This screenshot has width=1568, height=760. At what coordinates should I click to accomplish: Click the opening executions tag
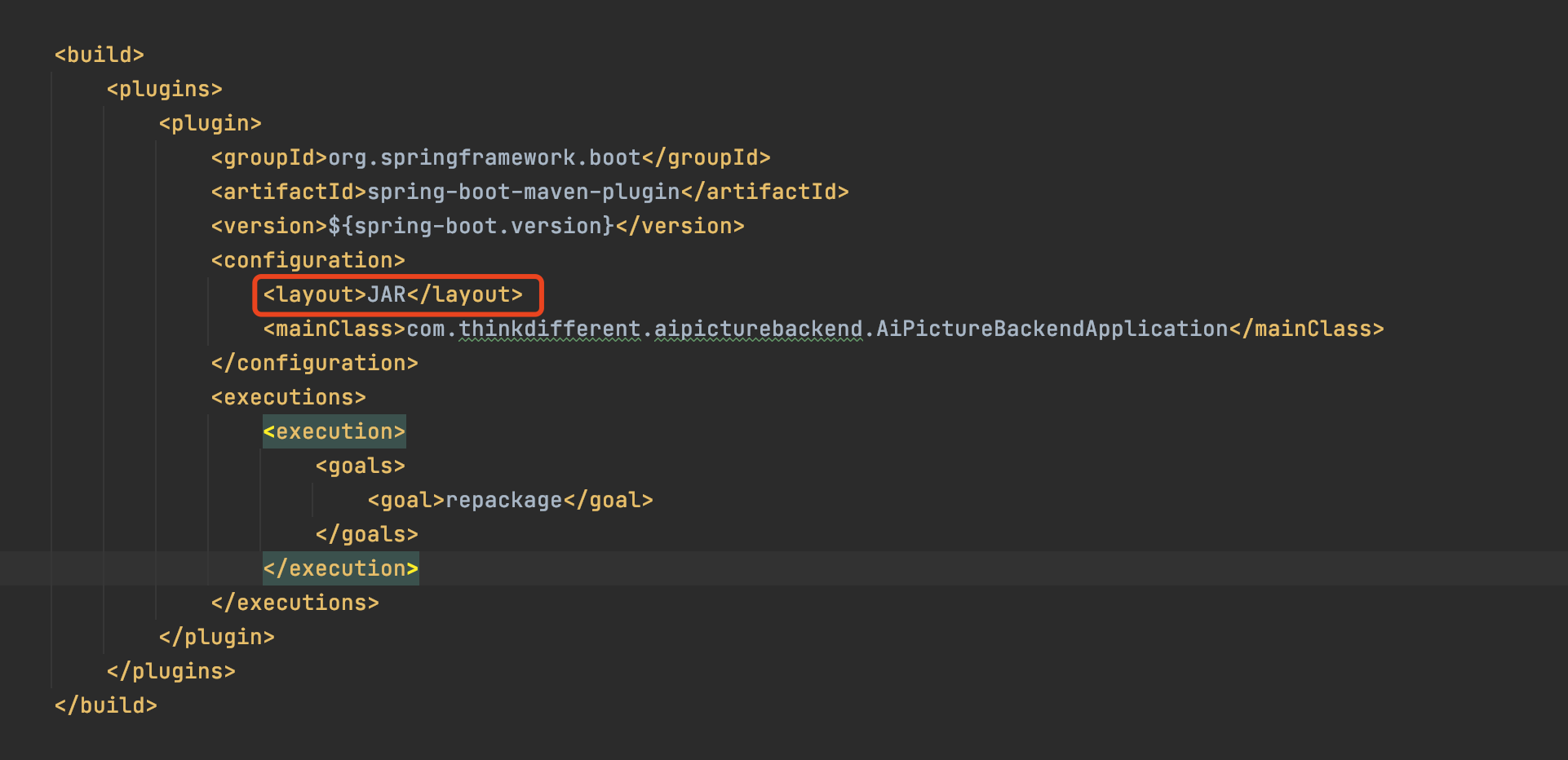(x=288, y=397)
